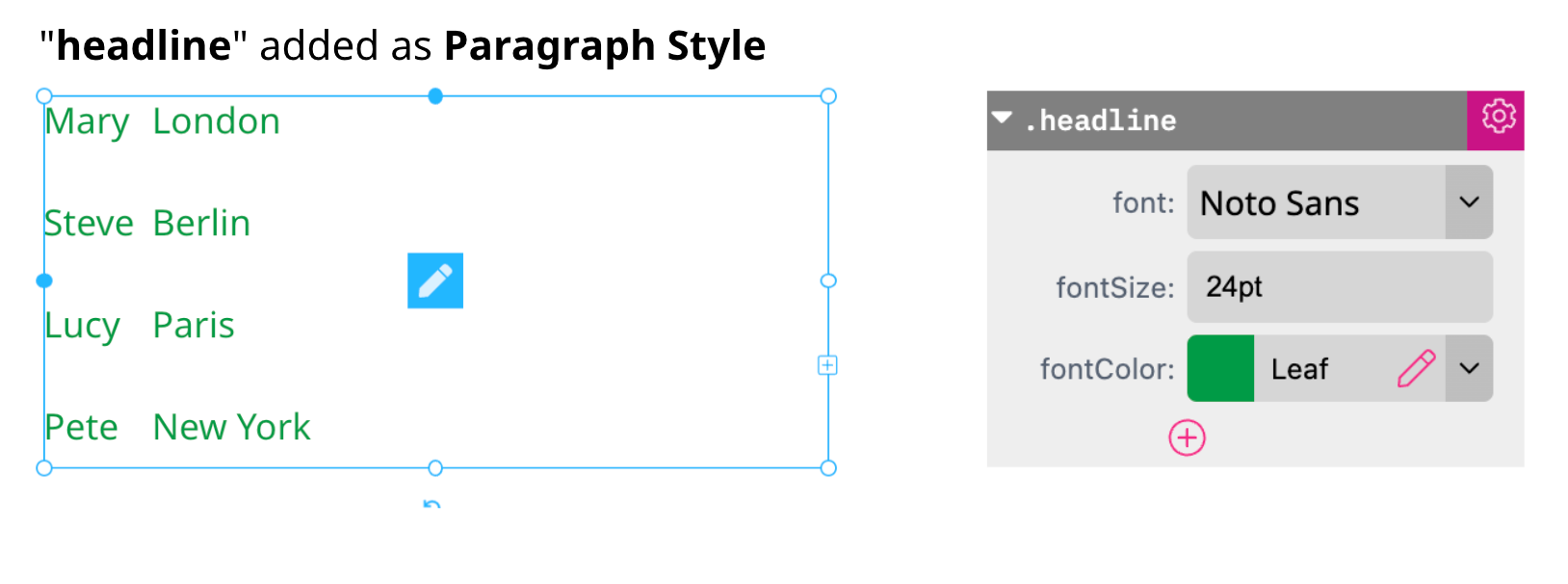Click the blue pencil edit icon on the text frame
The width and height of the screenshot is (1568, 584).
point(435,280)
